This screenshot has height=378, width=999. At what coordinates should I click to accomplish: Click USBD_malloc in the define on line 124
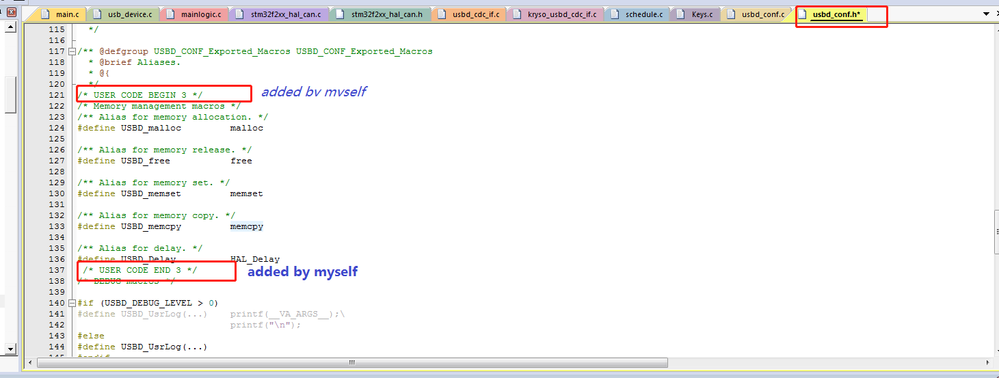pyautogui.click(x=151, y=128)
